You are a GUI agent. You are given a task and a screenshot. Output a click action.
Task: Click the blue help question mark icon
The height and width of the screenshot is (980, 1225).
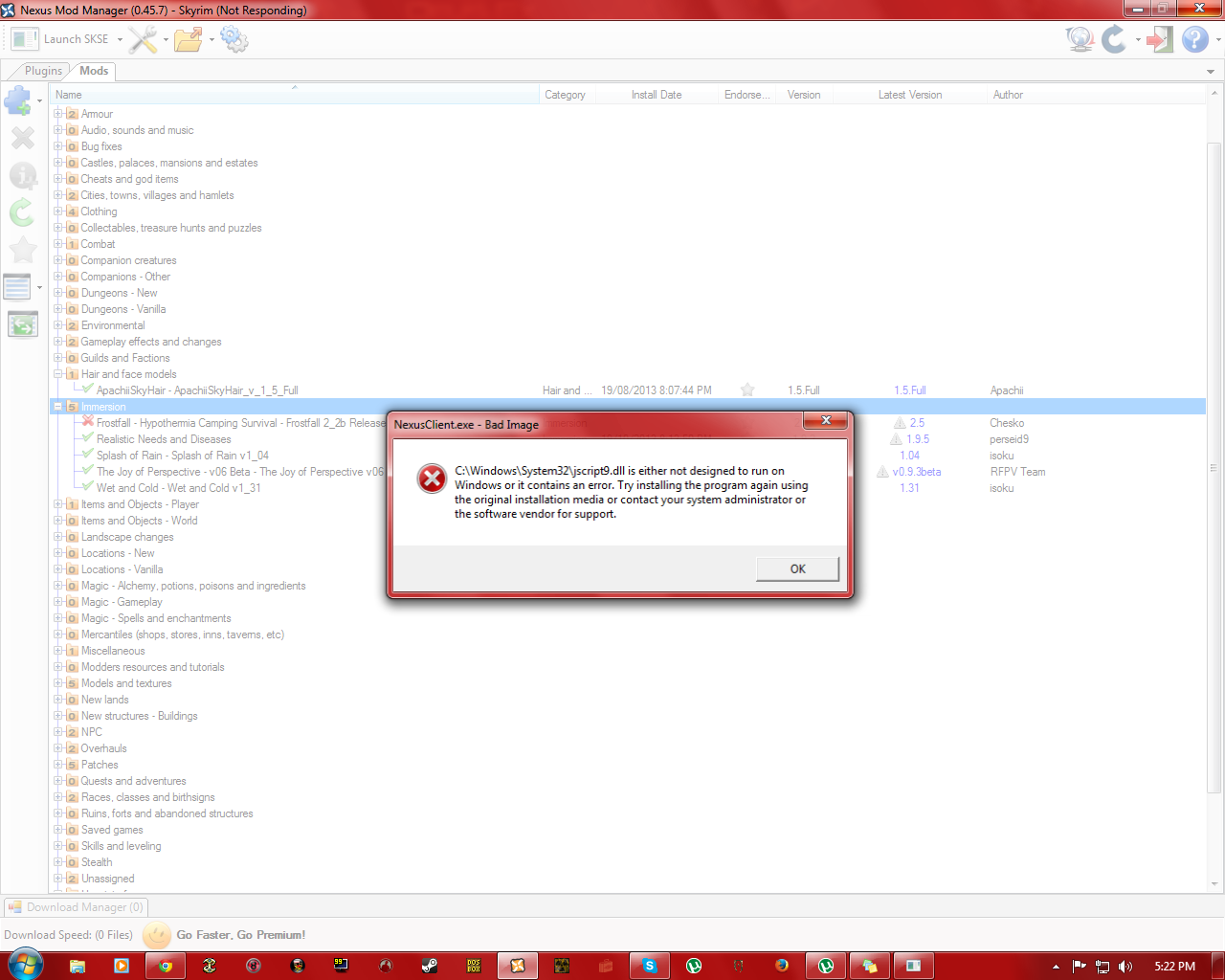(x=1194, y=39)
